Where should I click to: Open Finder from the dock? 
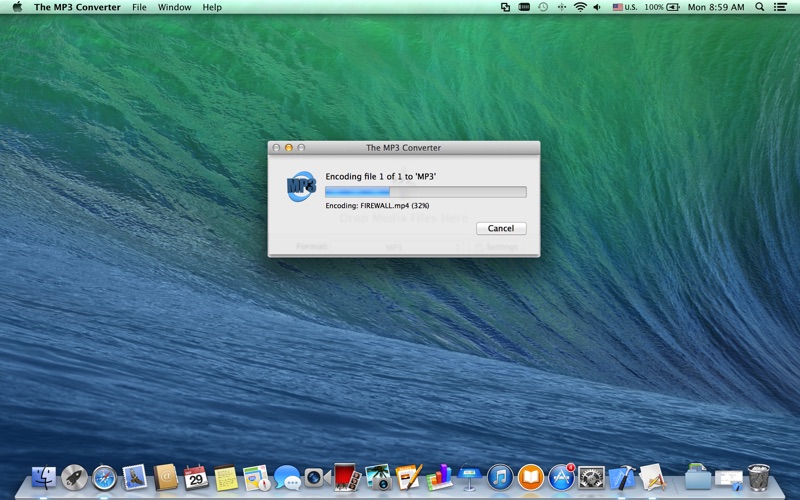(x=44, y=478)
